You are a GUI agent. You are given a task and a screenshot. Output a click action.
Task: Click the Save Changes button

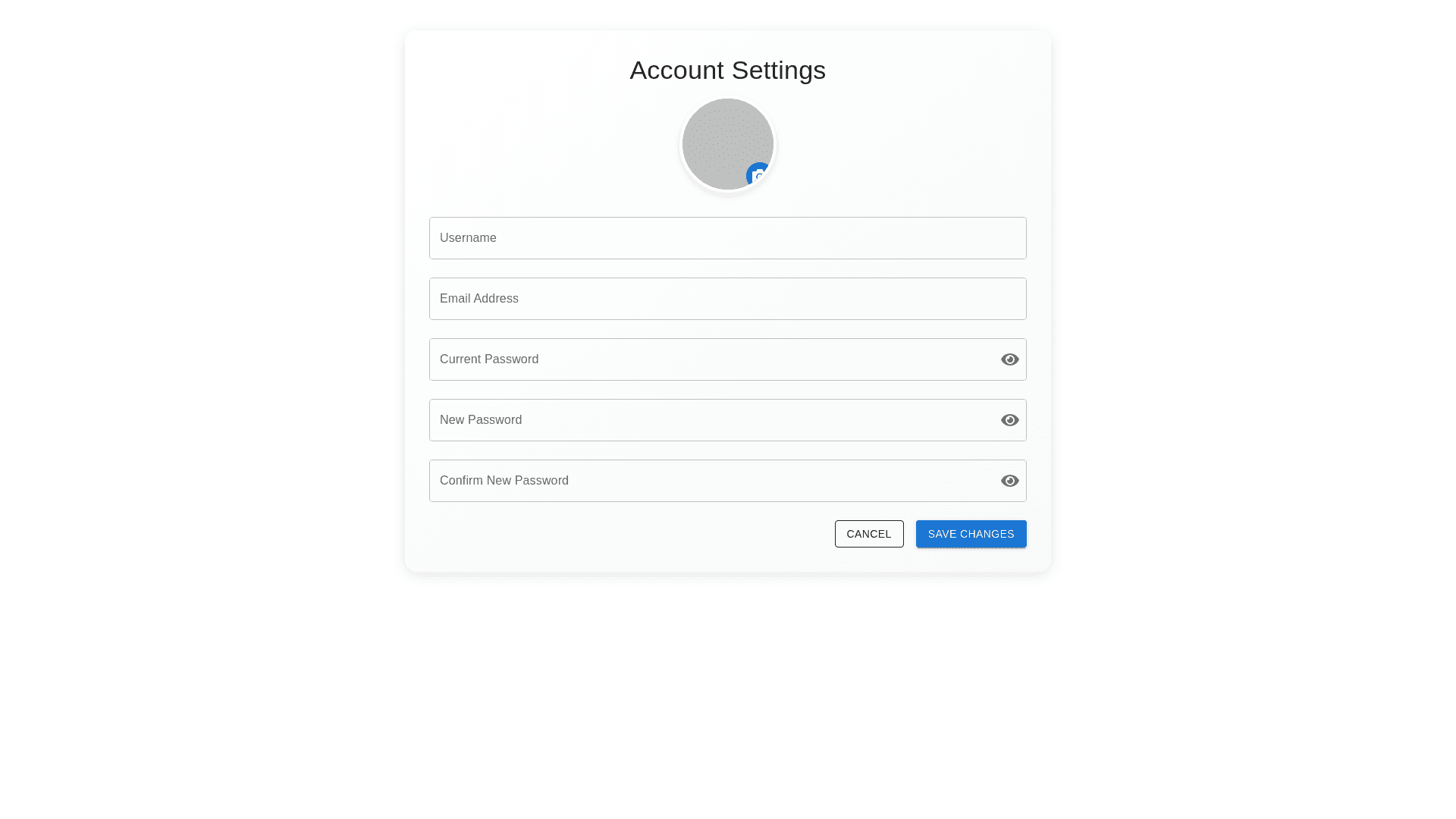tap(971, 534)
